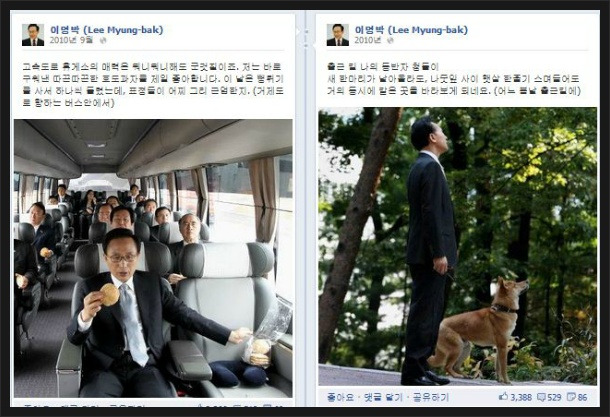Click the 댓글 달기 (Comment) link
This screenshot has width=610, height=417.
tap(383, 397)
